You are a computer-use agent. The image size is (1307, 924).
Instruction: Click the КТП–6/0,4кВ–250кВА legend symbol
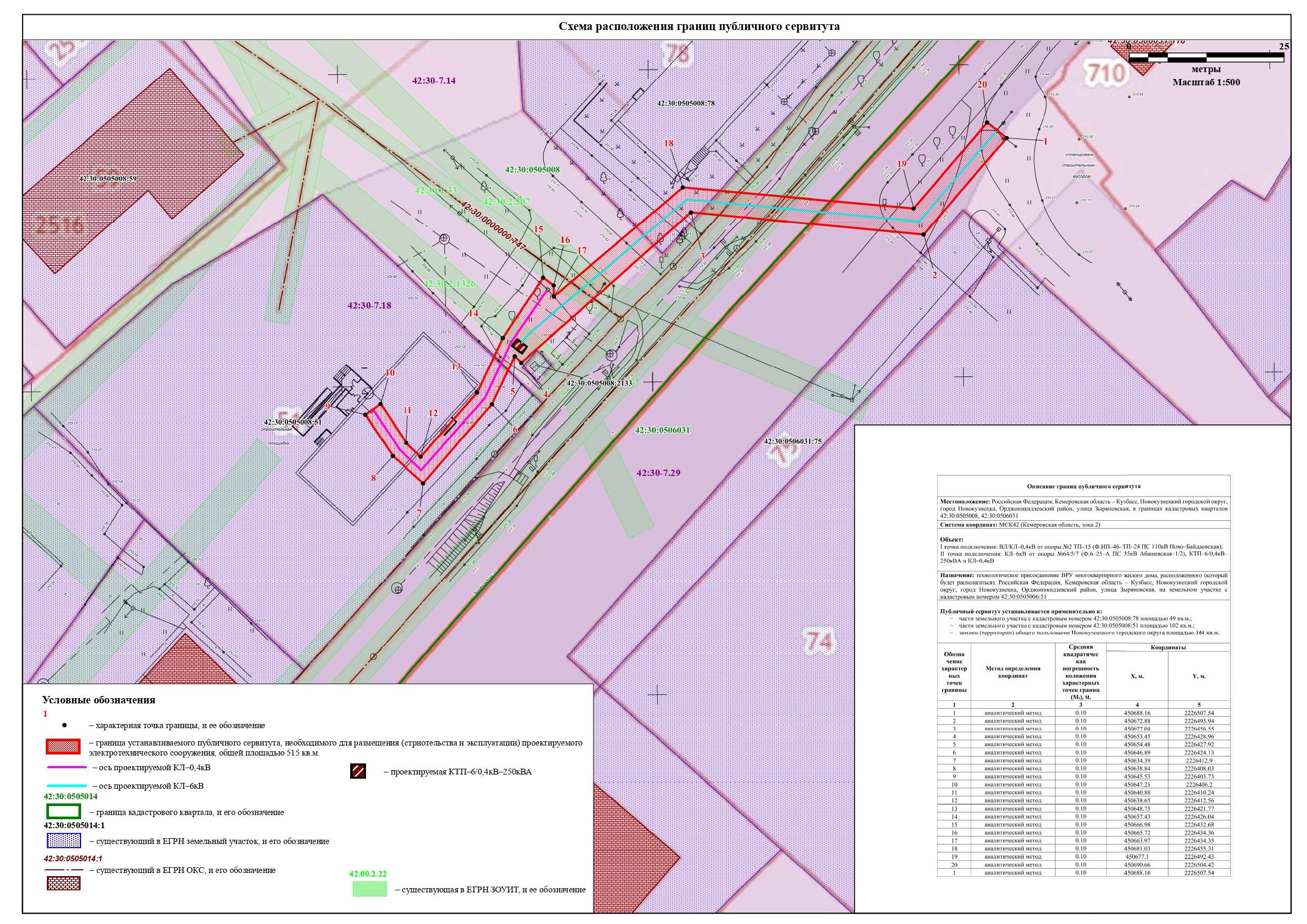coord(358,771)
